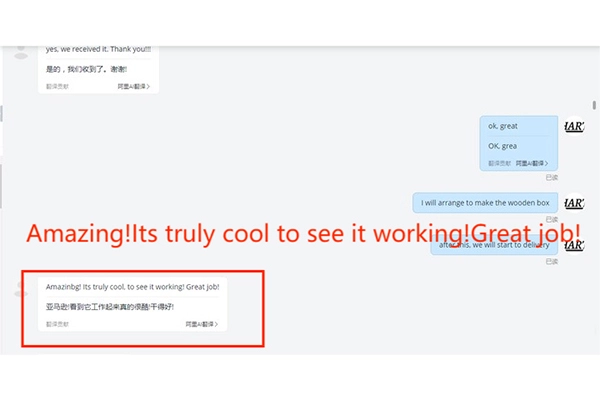Expand 阿里AI翻译 in the 'ok, great' bubble
Image resolution: width=600 pixels, height=400 pixels.
532,162
